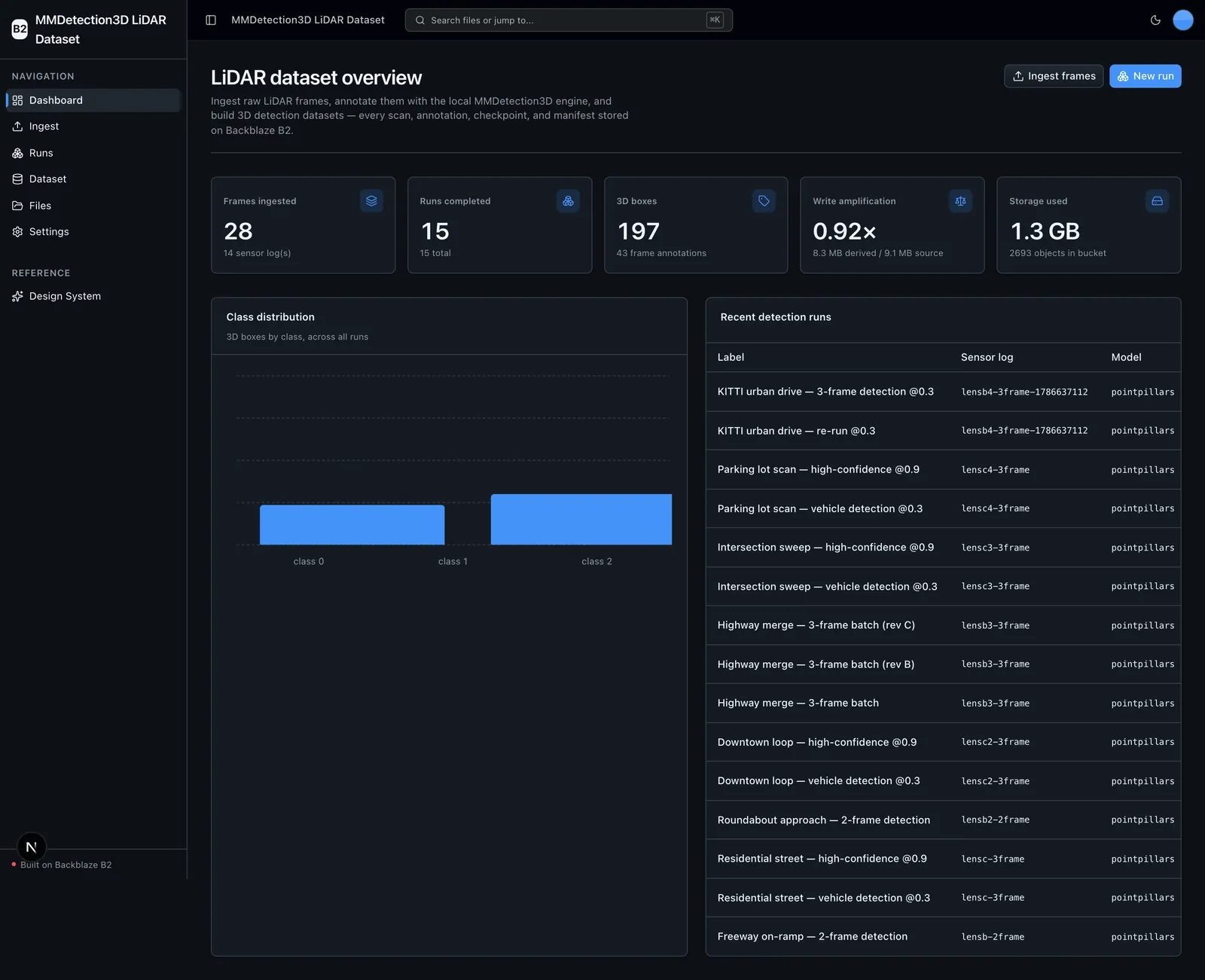Image resolution: width=1205 pixels, height=980 pixels.
Task: Toggle the sidebar panel icon
Action: pyautogui.click(x=211, y=20)
